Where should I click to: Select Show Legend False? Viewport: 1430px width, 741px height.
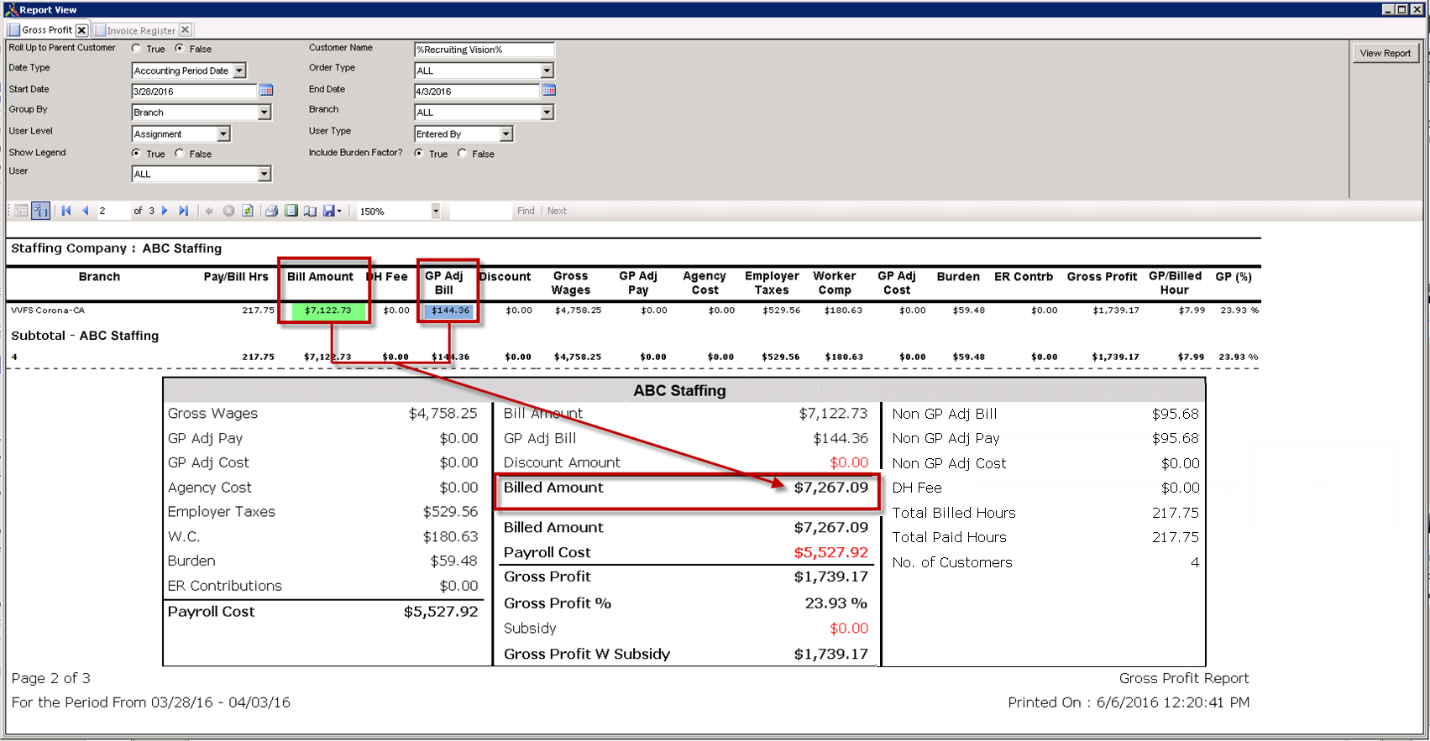click(x=179, y=154)
